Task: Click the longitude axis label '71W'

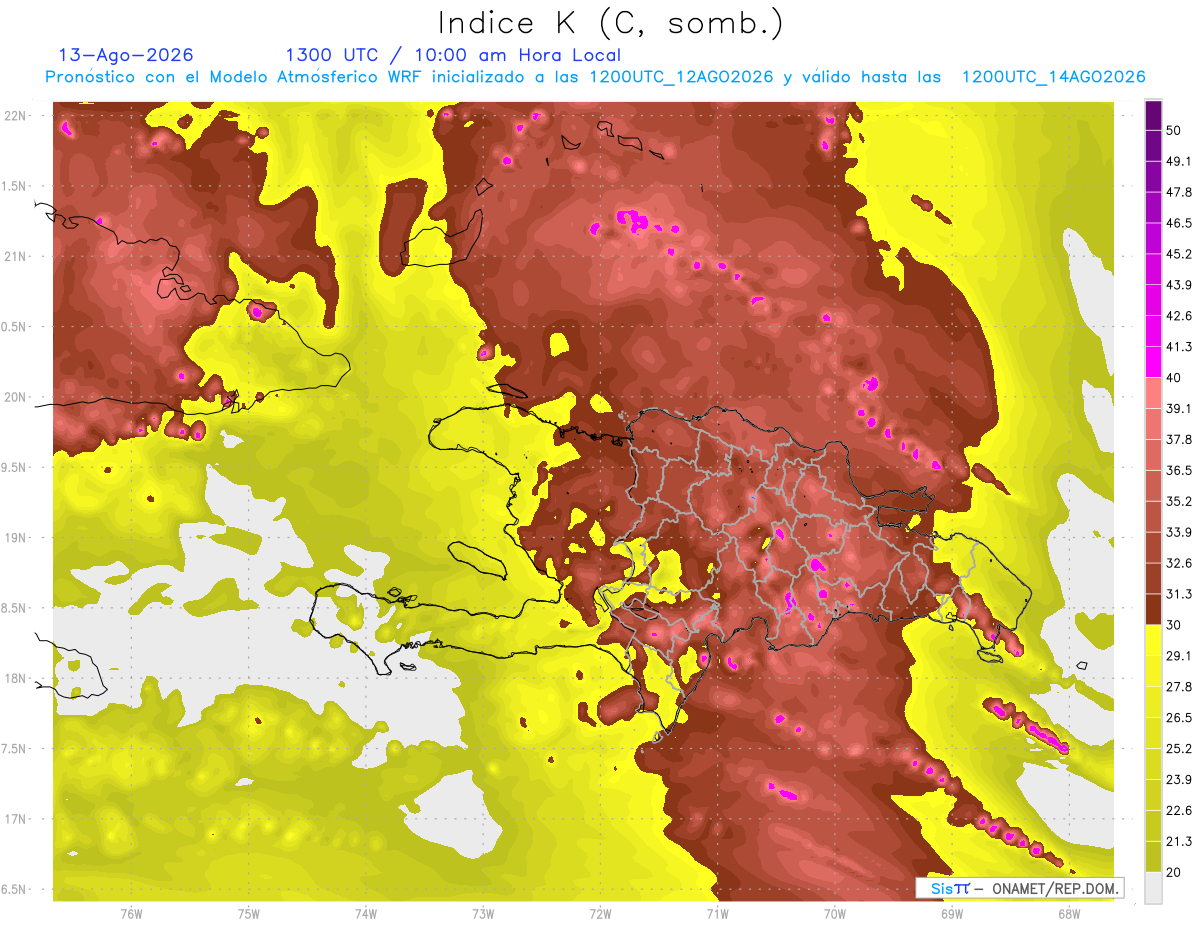Action: pos(717,914)
